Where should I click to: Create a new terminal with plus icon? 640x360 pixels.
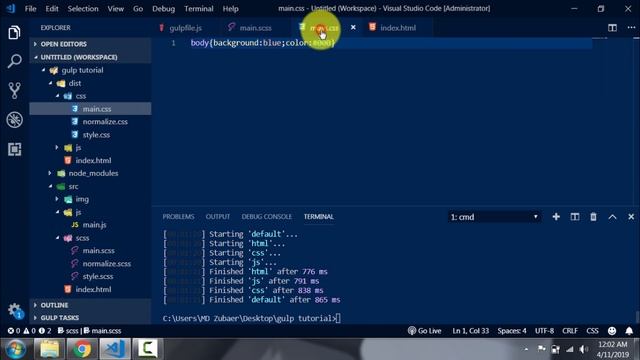coord(556,217)
